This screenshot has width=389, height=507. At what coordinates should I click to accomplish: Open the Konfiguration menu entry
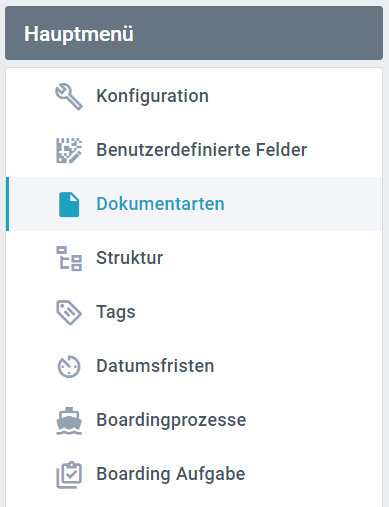pyautogui.click(x=194, y=96)
